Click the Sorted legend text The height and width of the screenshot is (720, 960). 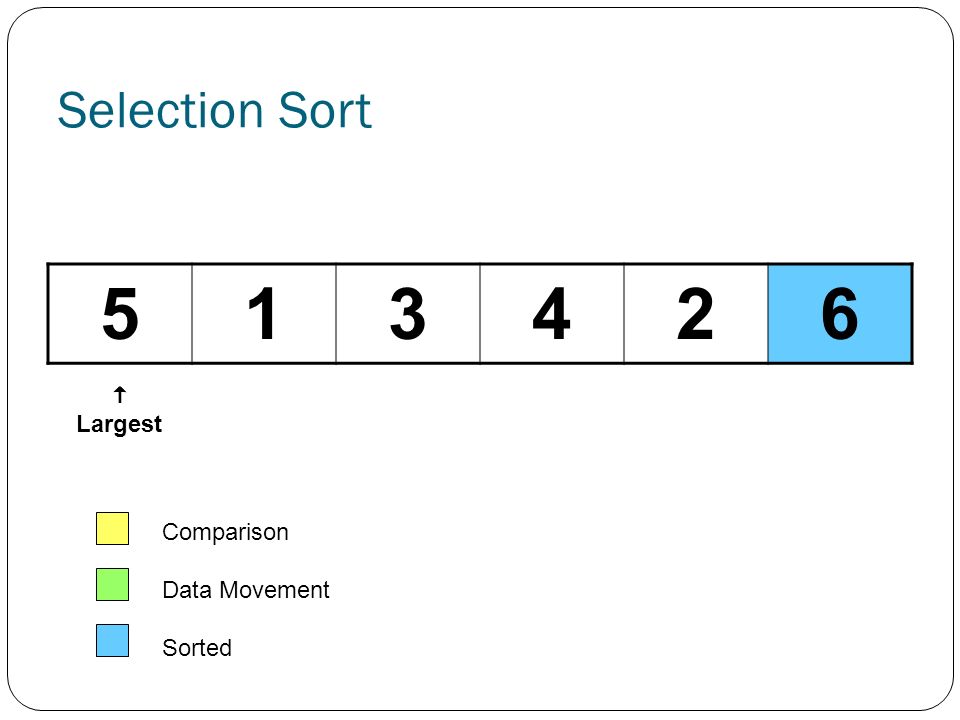pyautogui.click(x=197, y=648)
